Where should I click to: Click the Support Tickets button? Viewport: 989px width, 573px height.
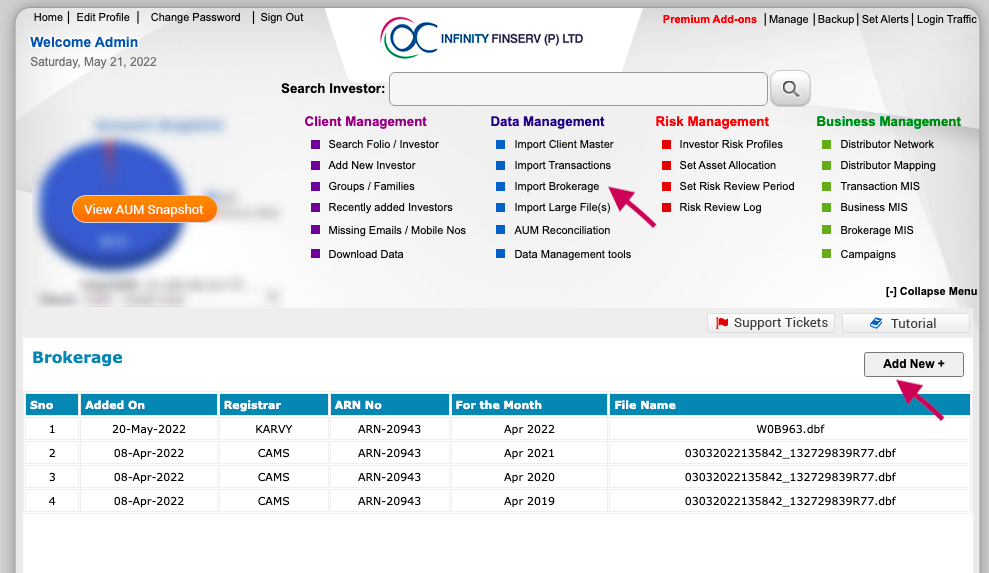[x=771, y=323]
